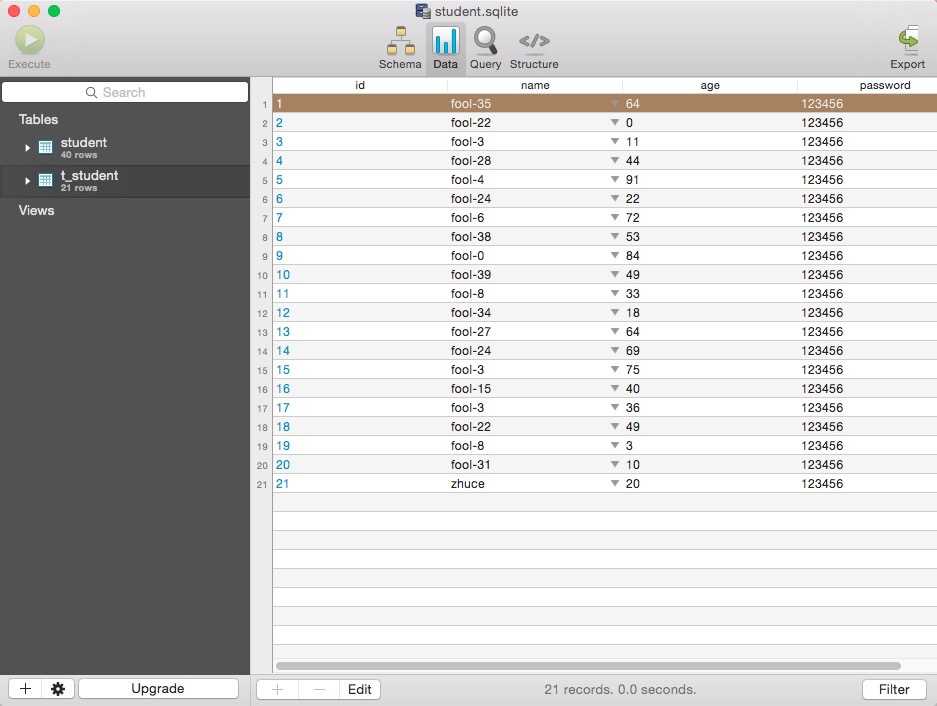Click the Tables section label
The image size is (937, 706).
tap(38, 120)
